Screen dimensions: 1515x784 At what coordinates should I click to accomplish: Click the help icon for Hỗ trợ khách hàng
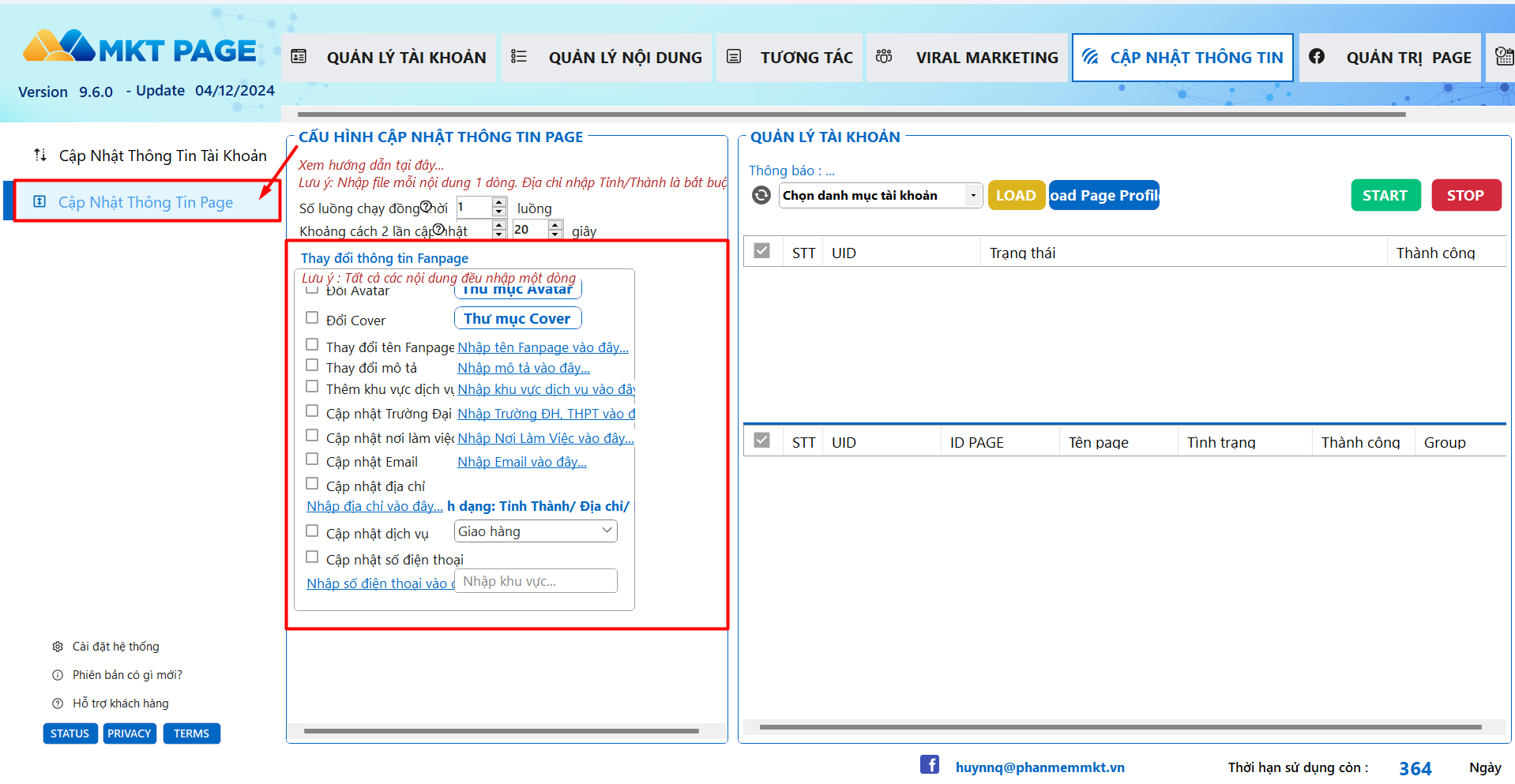coord(58,703)
